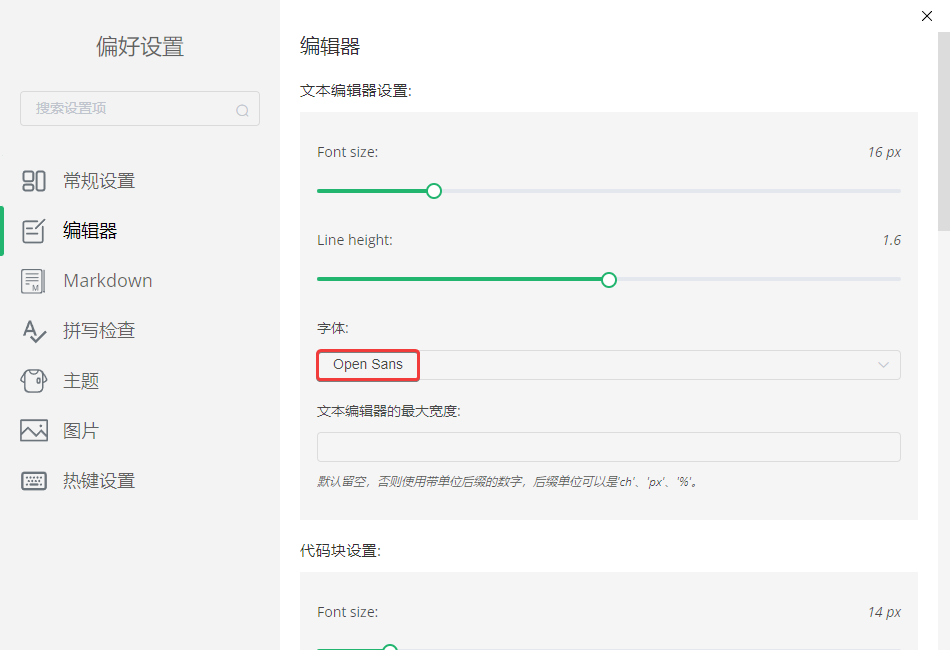Click the 编辑器 editor pencil icon
Image resolution: width=950 pixels, height=650 pixels.
tap(34, 230)
